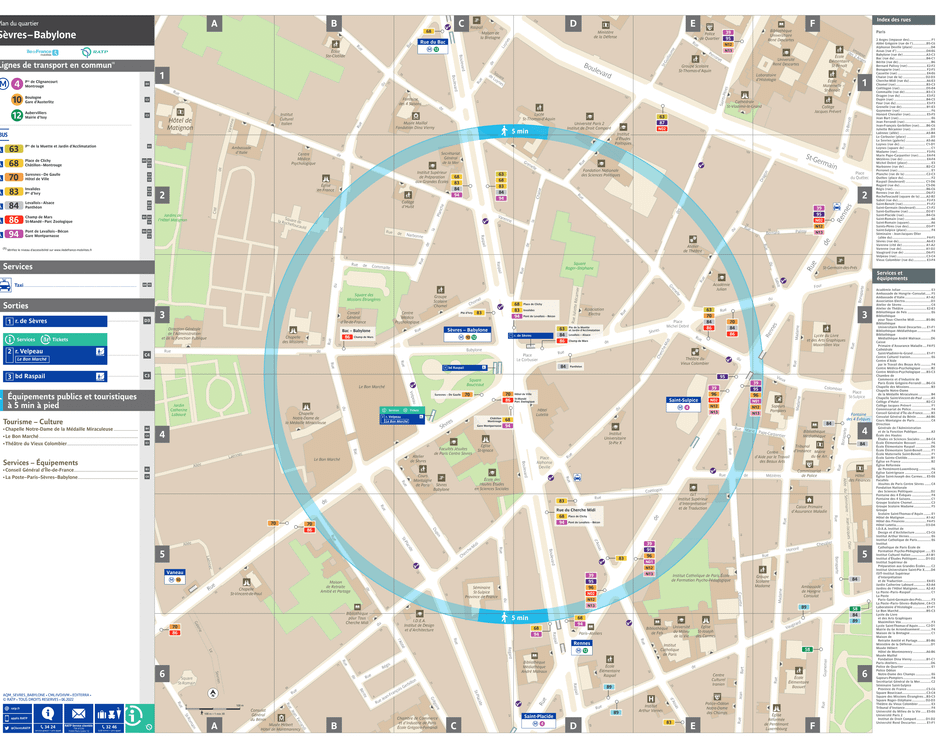Screen dimensions: 944x748
Task: Expand the Équipements publics et touristiques section
Action: click(x=75, y=400)
